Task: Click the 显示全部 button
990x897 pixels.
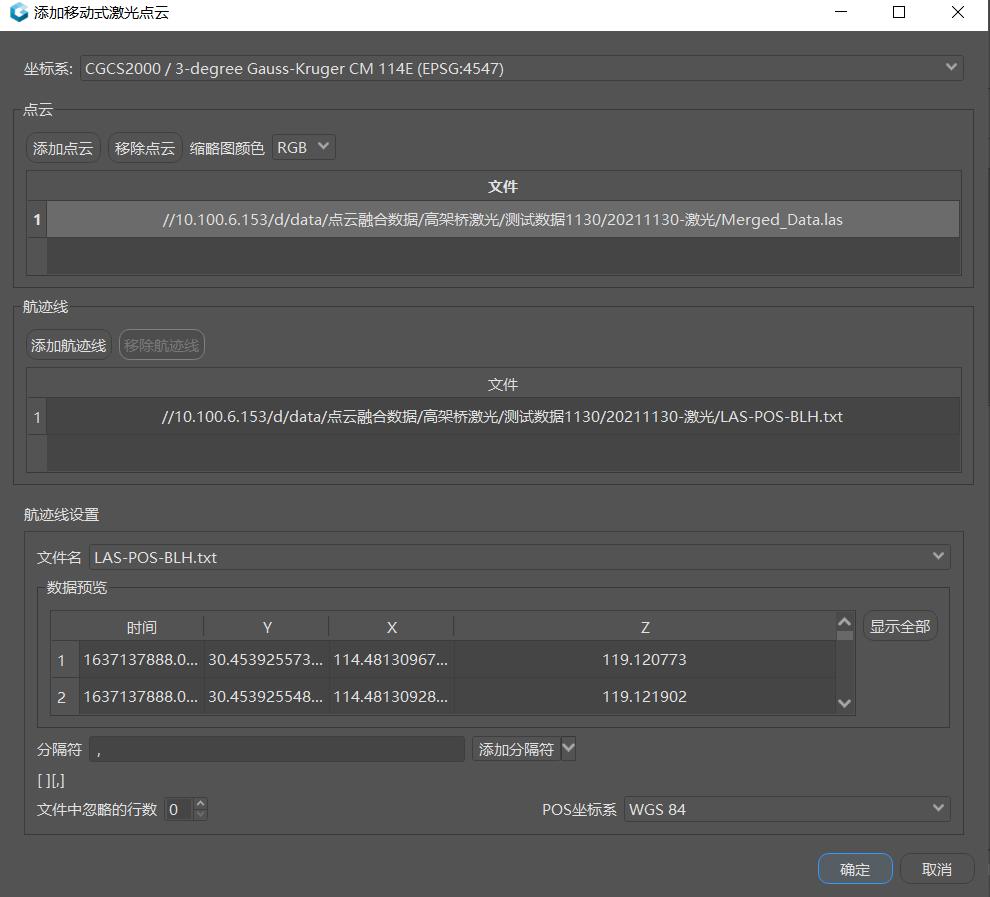Action: [x=900, y=627]
